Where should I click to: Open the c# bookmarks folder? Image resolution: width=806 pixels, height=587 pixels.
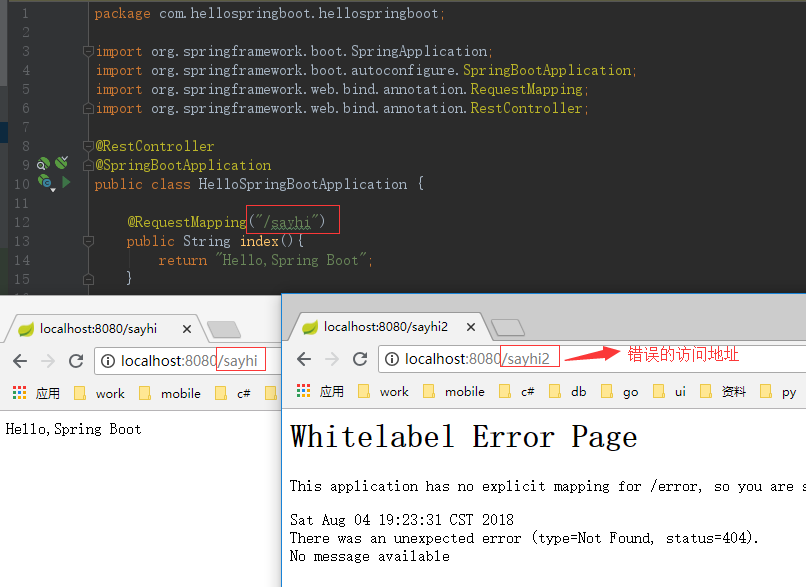pyautogui.click(x=518, y=392)
